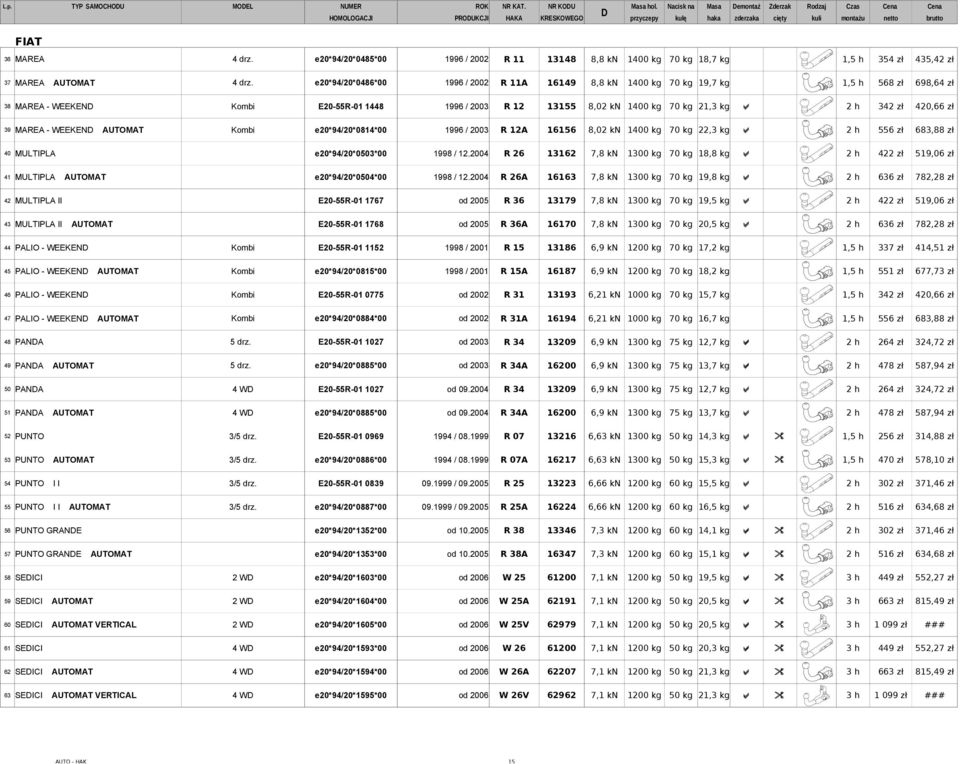Click the TYP SAMOCHODU column header
Screen dimensions: 960x764
(97, 7)
